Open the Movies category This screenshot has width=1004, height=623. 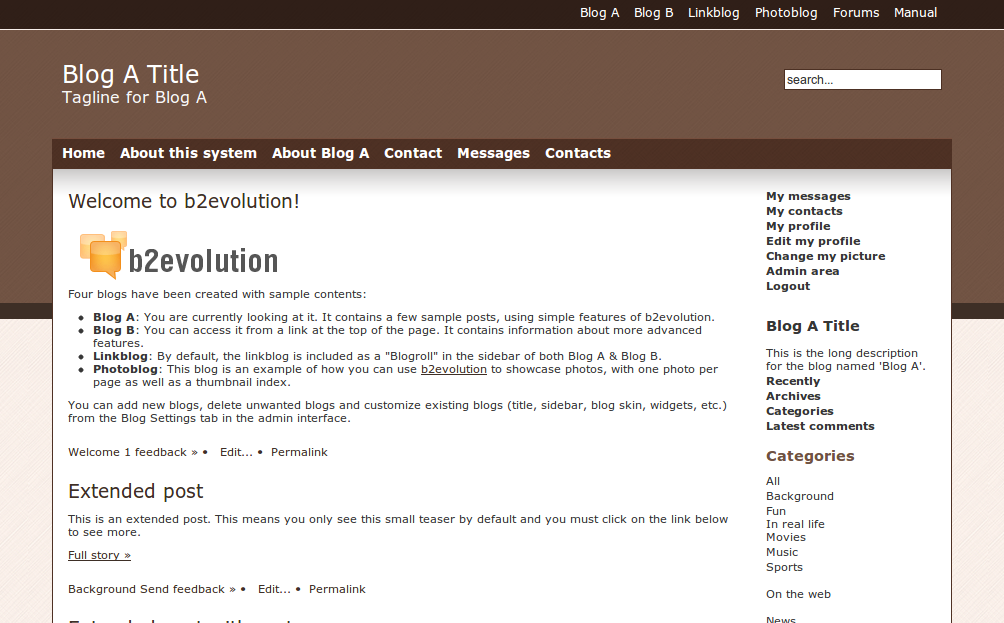(786, 537)
